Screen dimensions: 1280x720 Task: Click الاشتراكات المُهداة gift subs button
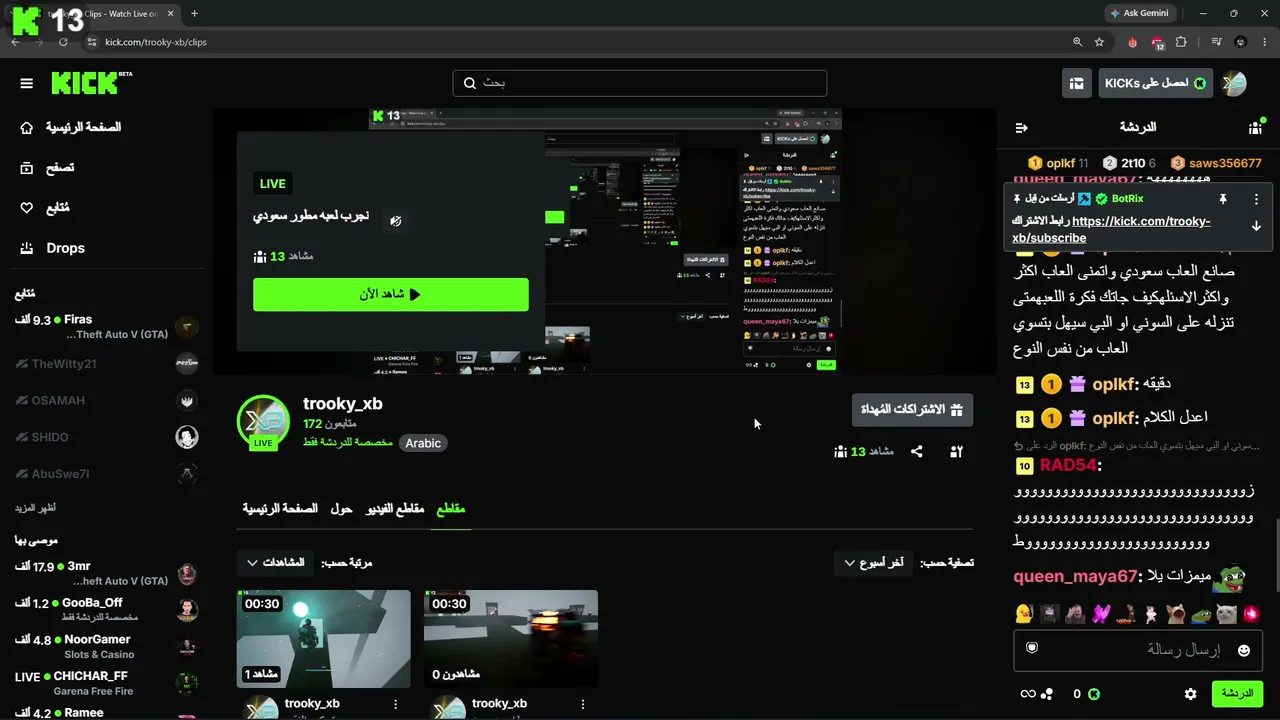coord(912,410)
